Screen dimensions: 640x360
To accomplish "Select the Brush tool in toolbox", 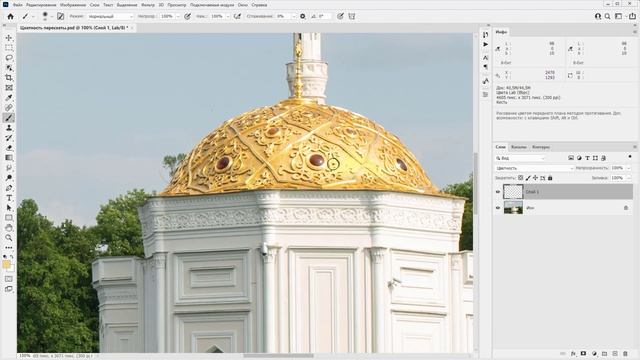I will 9,118.
